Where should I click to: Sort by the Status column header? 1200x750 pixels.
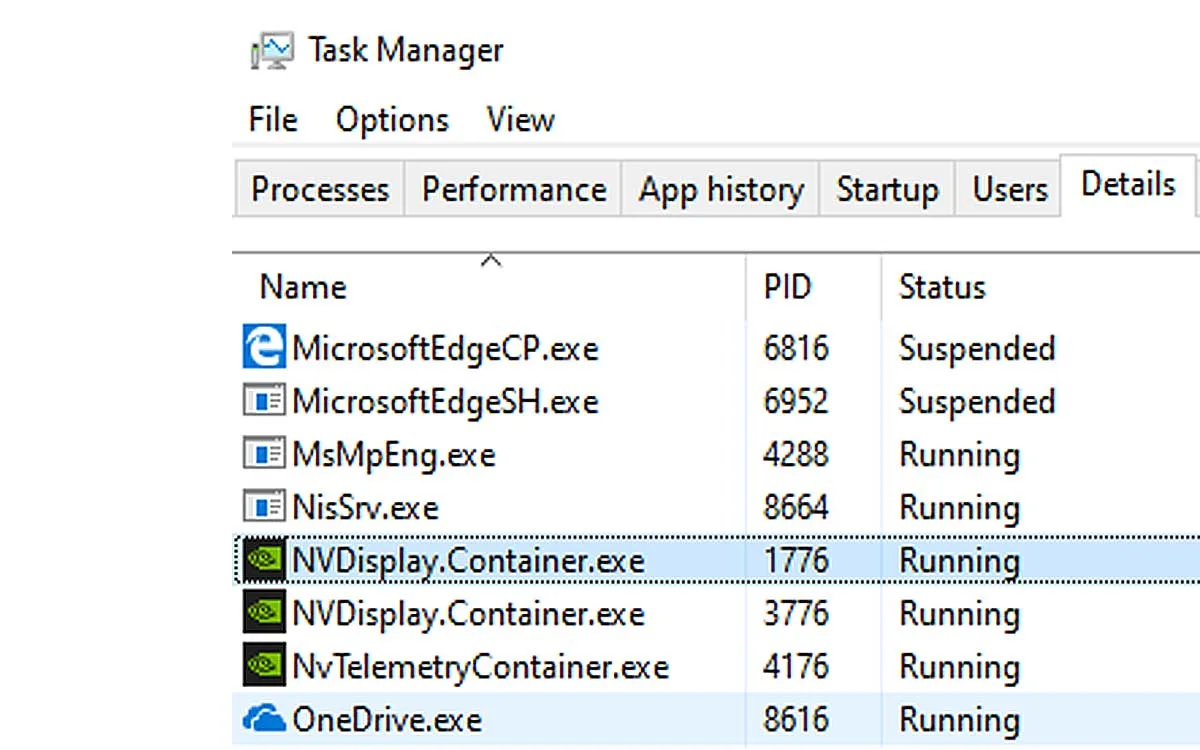pyautogui.click(x=1040, y=287)
